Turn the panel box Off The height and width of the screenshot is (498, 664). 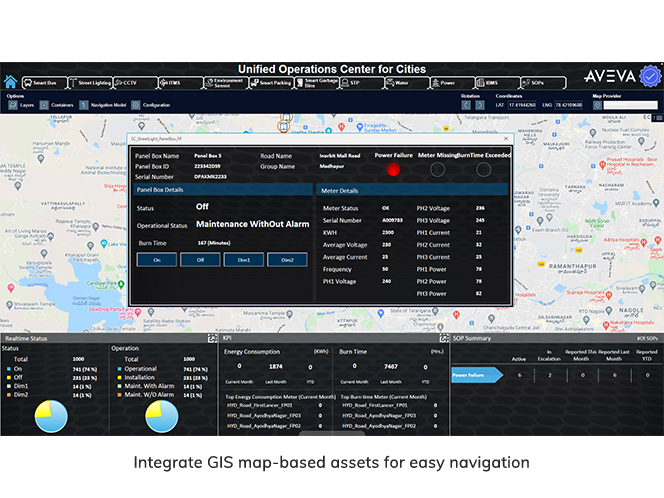pos(200,260)
